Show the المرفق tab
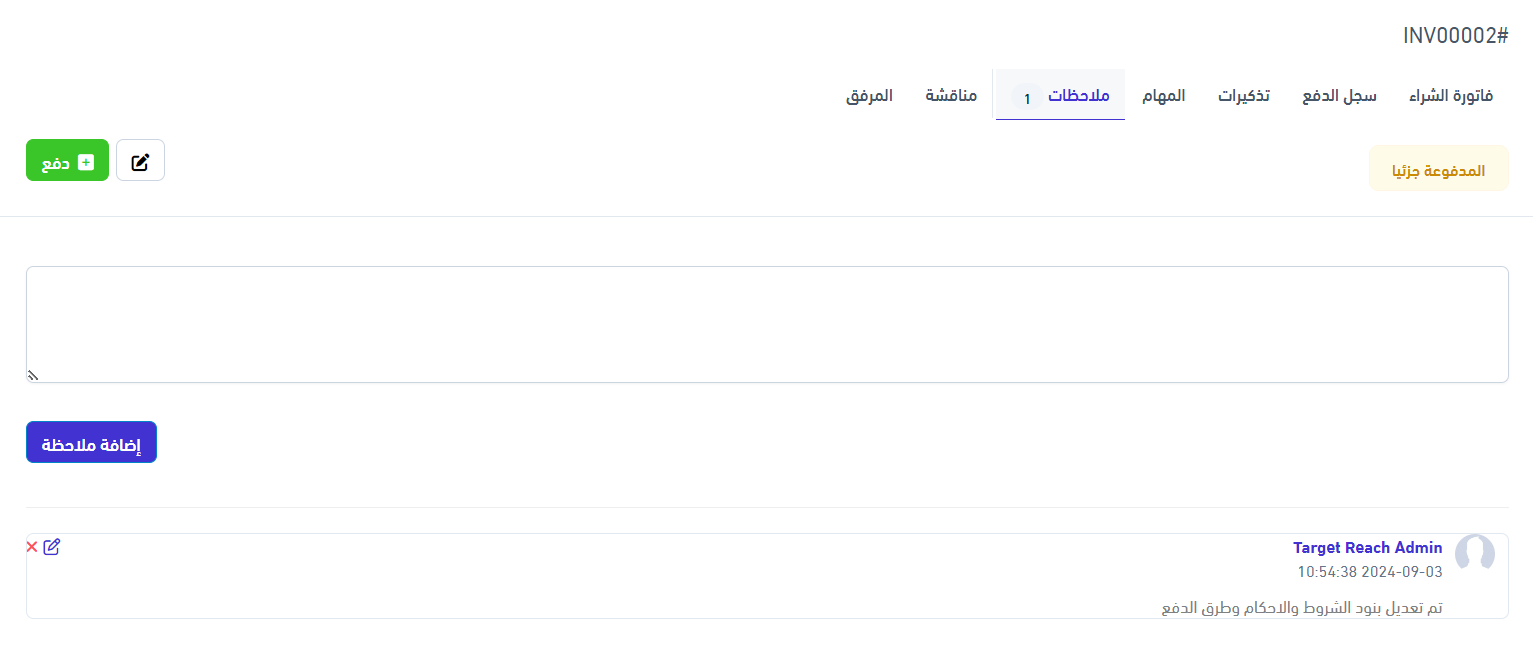The width and height of the screenshot is (1533, 669). click(869, 96)
